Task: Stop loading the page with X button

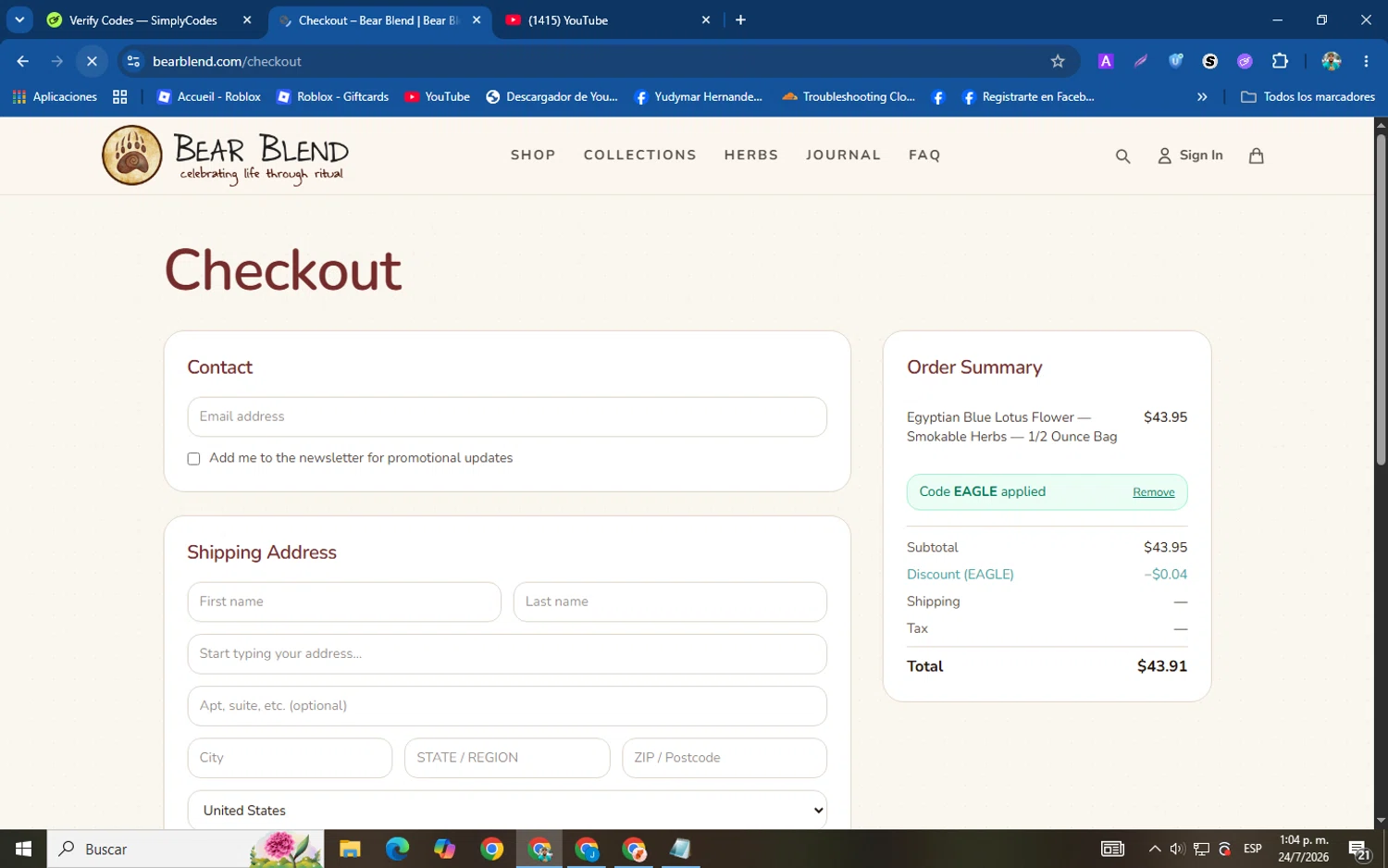Action: pyautogui.click(x=92, y=61)
